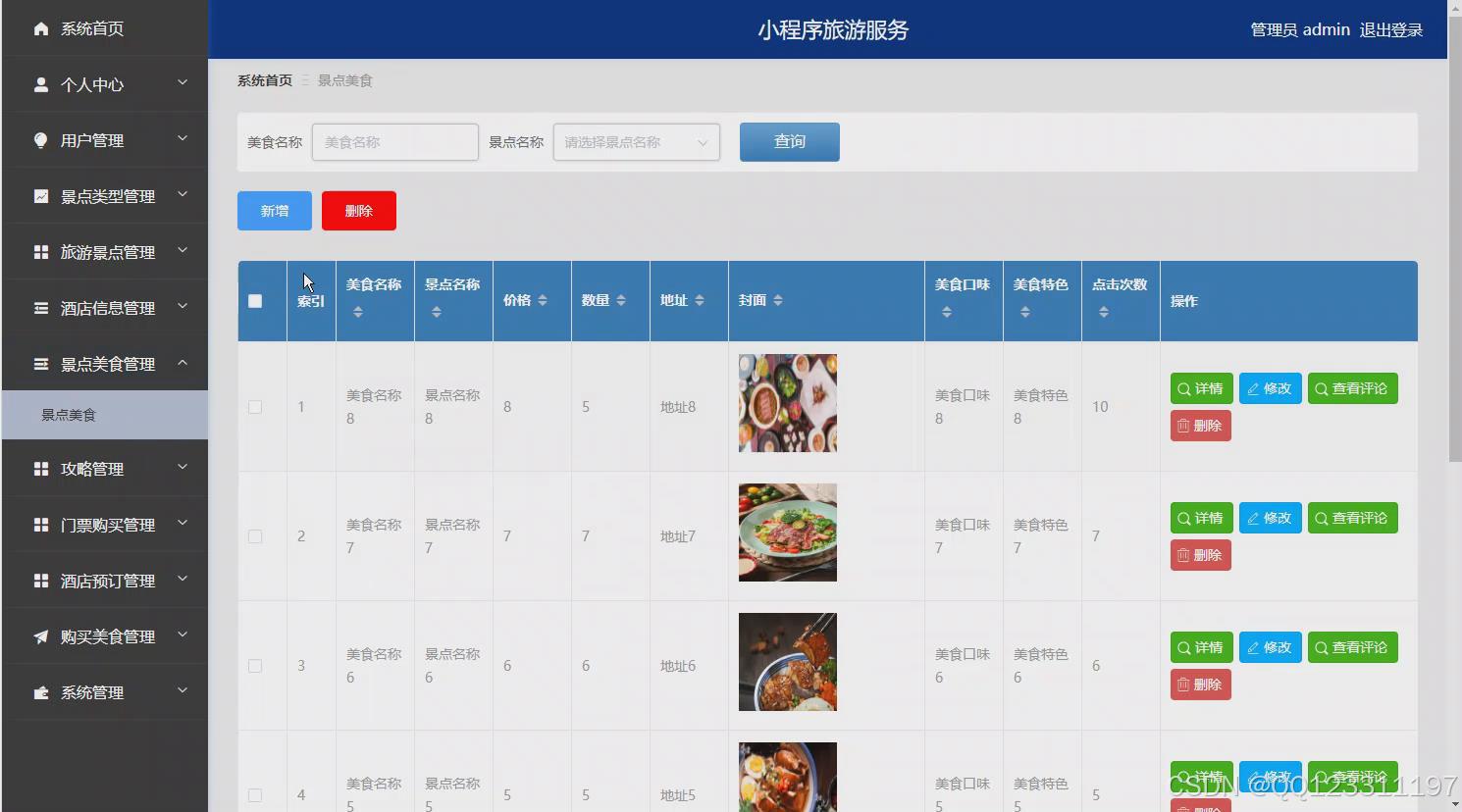Click 系统首页 breadcrumb link

click(265, 80)
